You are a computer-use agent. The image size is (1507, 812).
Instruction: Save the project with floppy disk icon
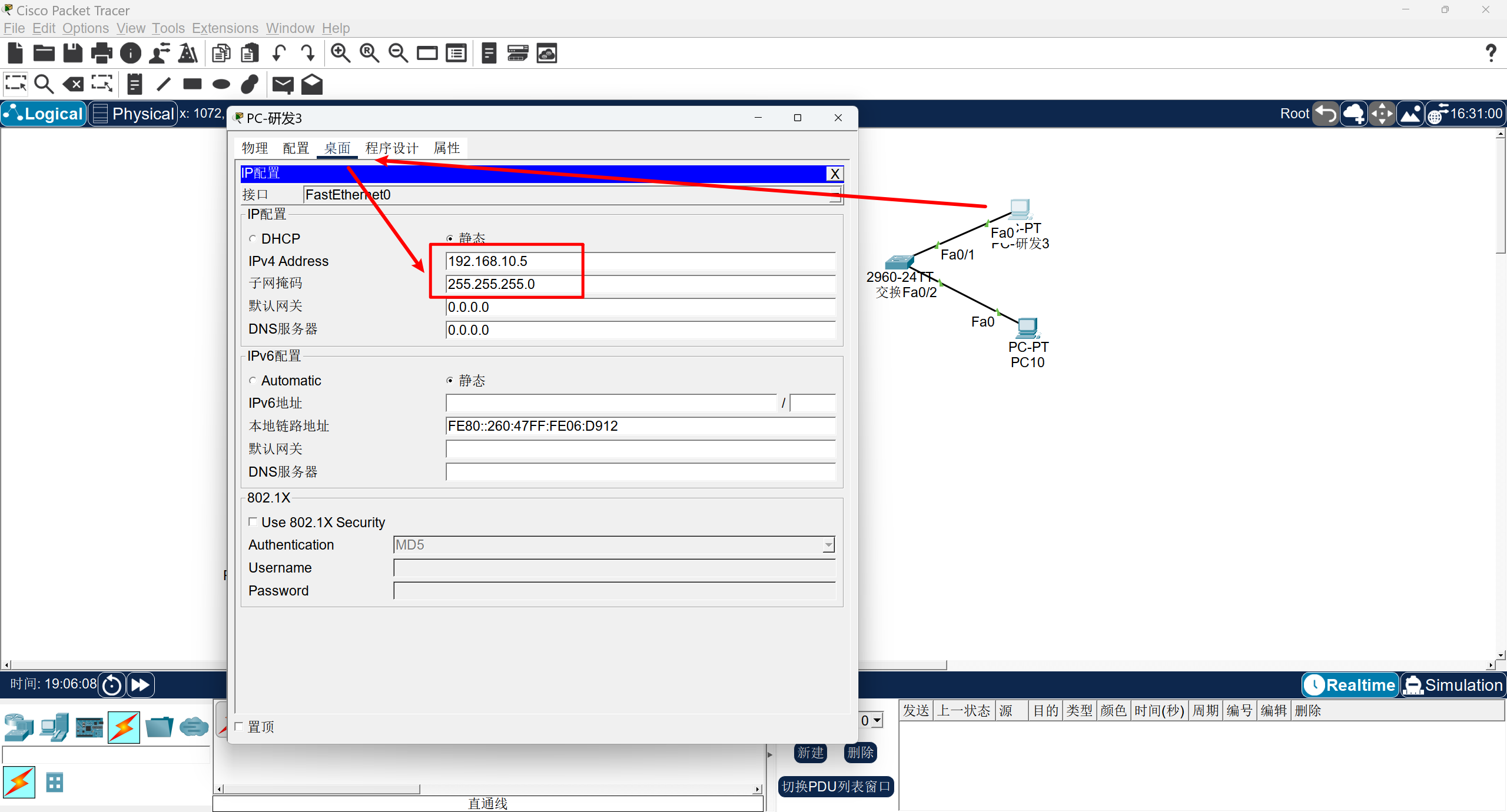pos(73,54)
